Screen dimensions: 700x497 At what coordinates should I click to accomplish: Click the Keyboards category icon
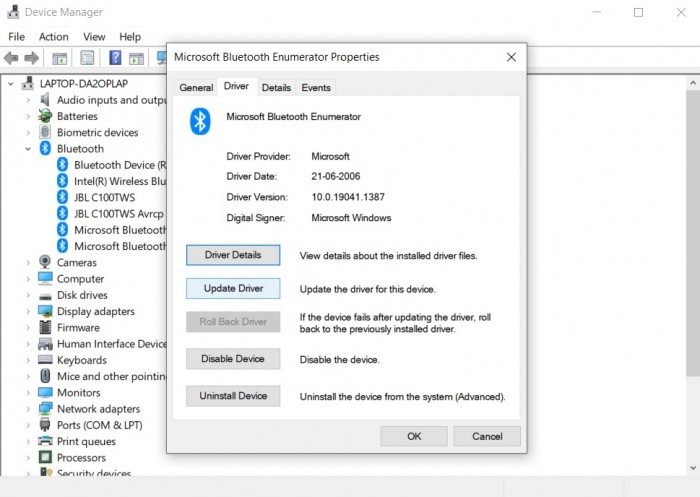pos(45,359)
